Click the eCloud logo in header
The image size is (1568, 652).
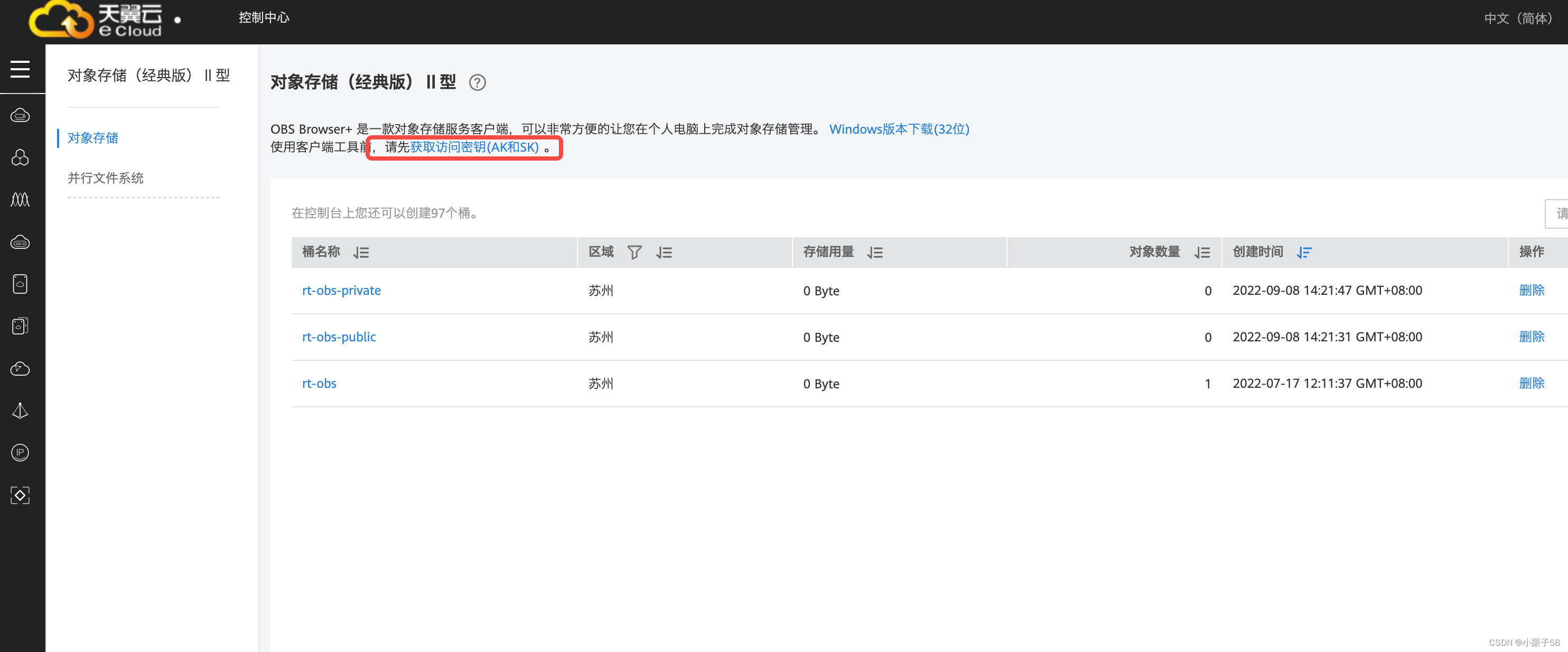click(96, 20)
